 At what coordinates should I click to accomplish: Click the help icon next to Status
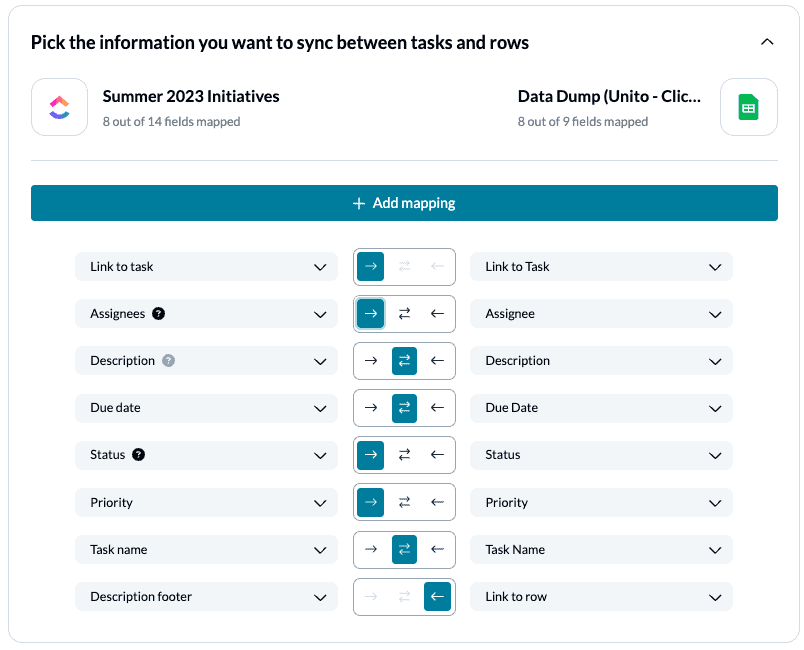click(138, 455)
